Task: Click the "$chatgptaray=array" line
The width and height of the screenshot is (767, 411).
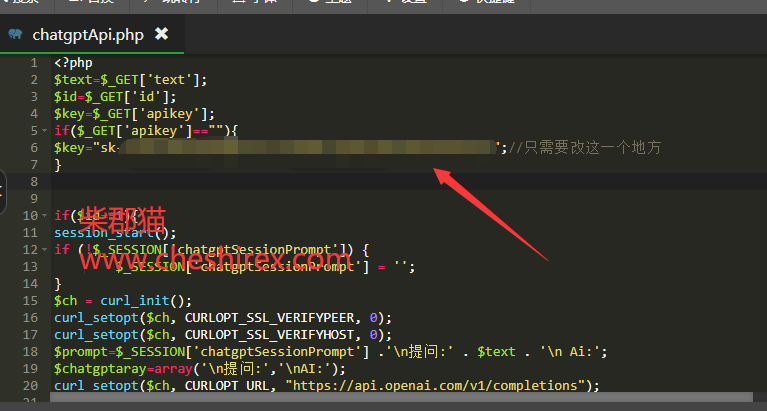Action: [x=200, y=368]
